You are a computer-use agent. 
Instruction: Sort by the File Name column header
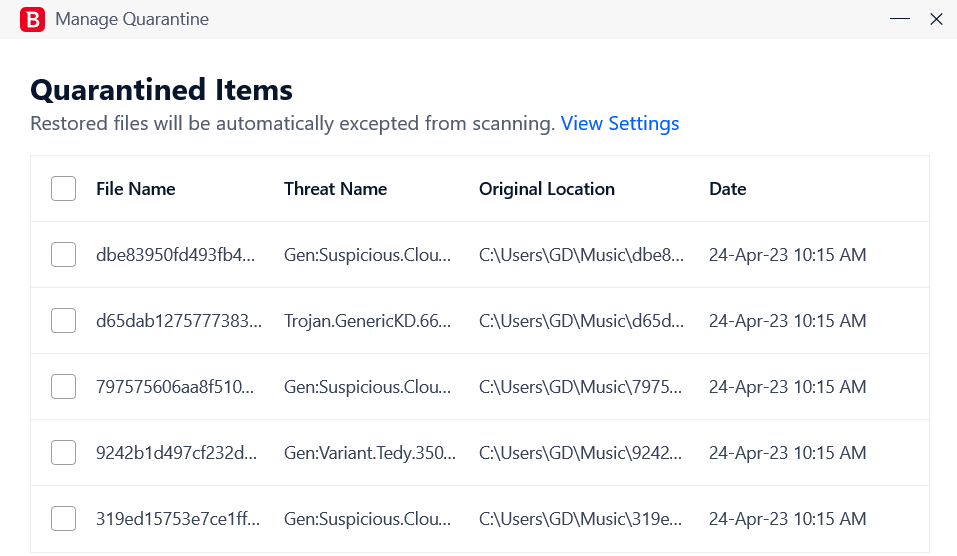coord(135,189)
